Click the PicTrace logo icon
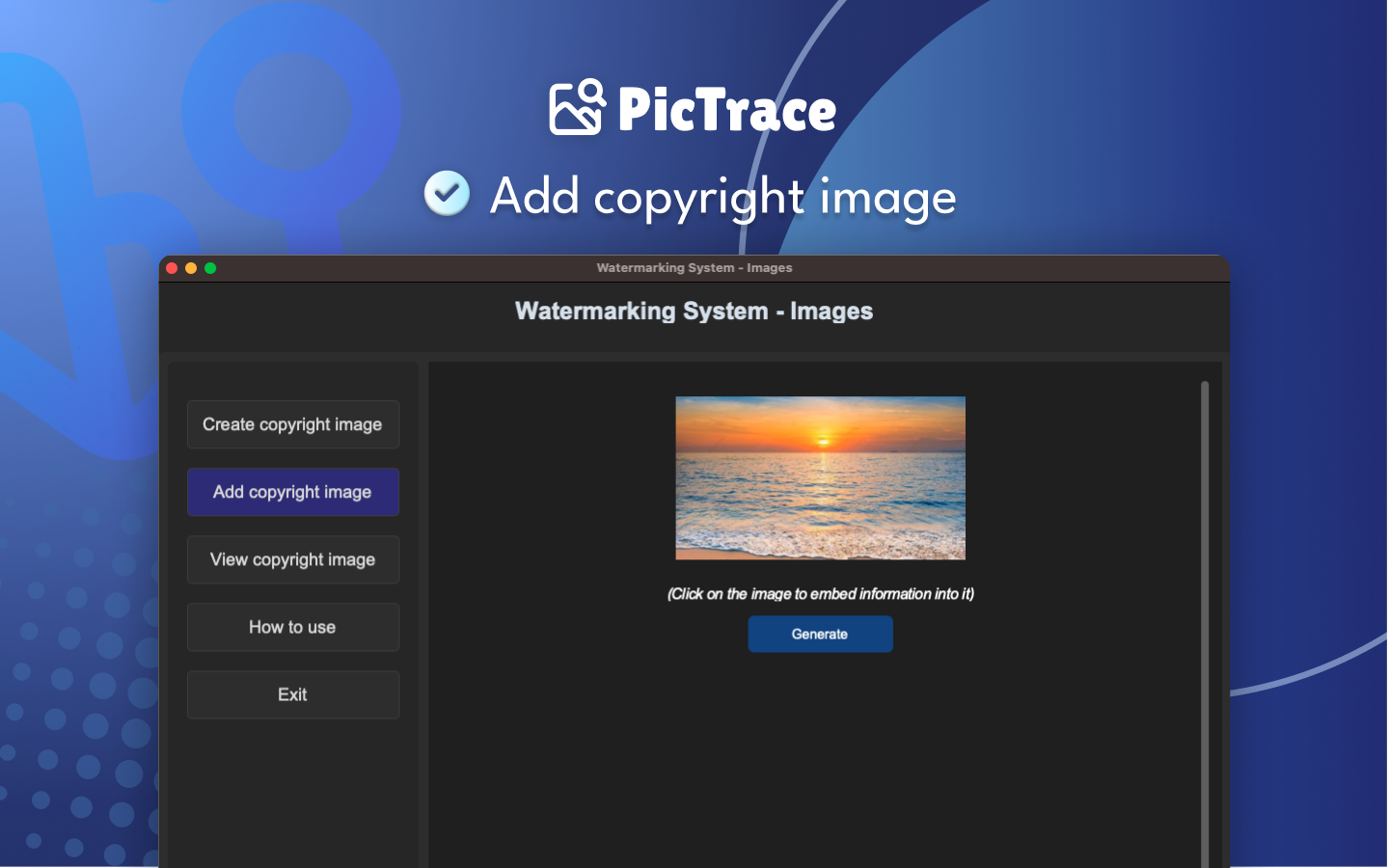1389x868 pixels. [577, 107]
